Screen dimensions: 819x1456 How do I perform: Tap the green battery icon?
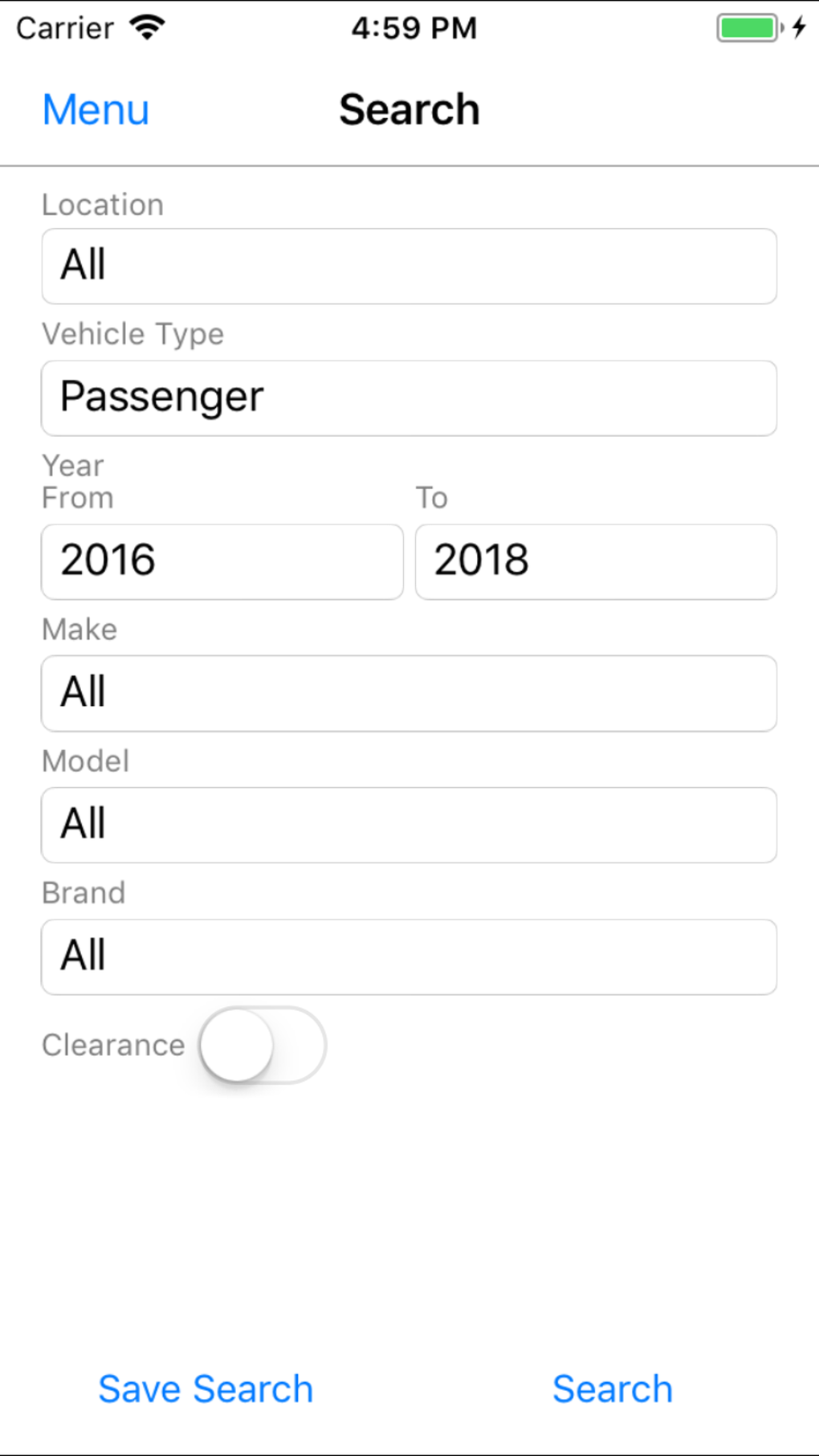[x=748, y=28]
